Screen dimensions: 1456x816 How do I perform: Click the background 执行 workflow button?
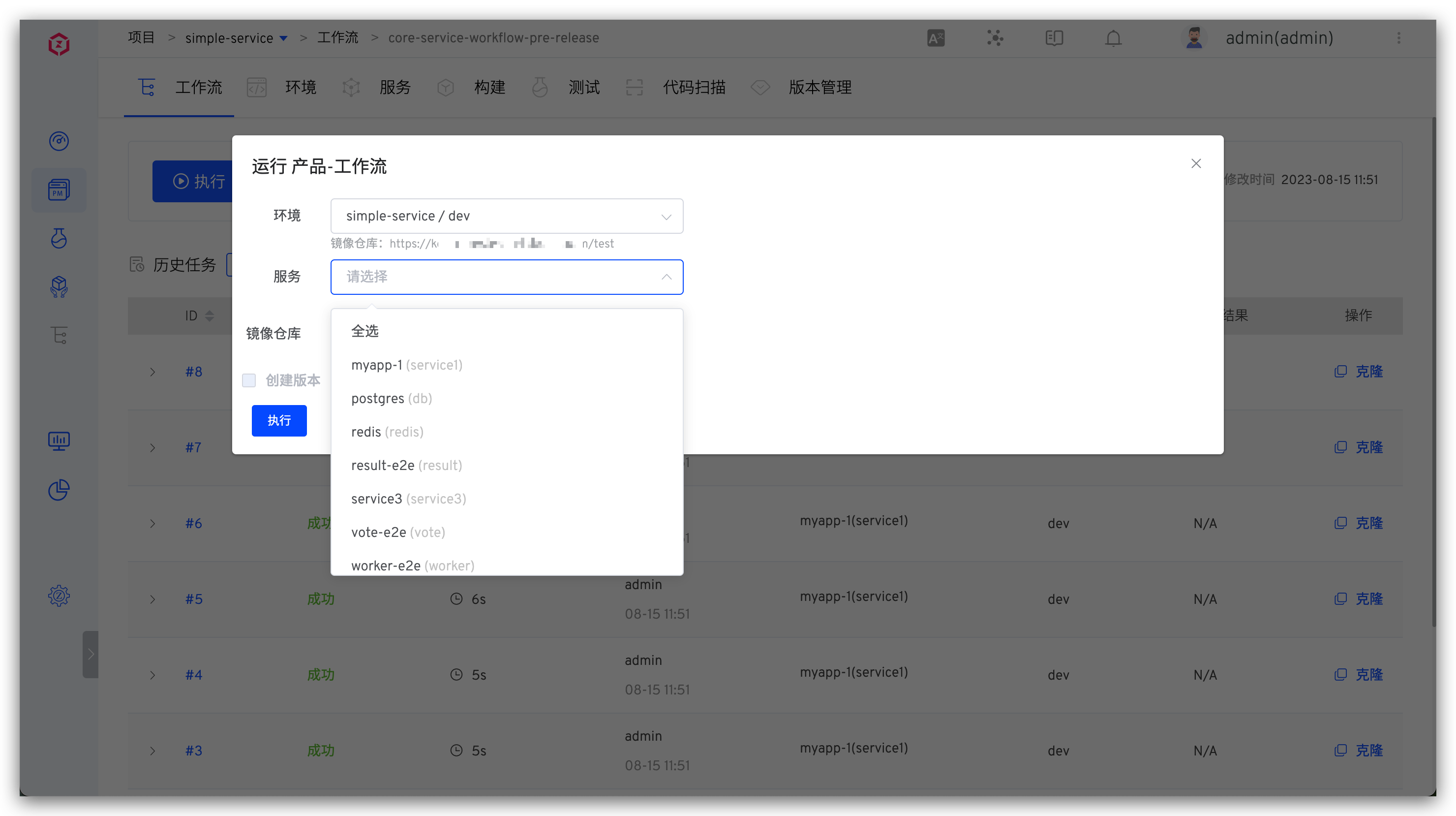click(x=193, y=181)
